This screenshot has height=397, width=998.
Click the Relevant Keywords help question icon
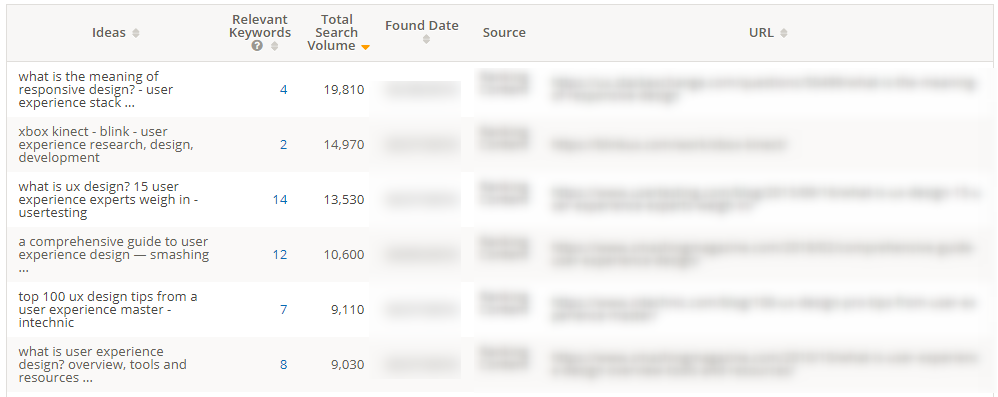pyautogui.click(x=257, y=46)
